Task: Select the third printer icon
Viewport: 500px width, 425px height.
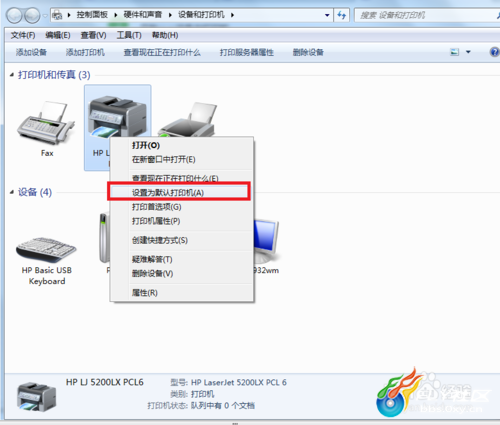Action: click(188, 119)
